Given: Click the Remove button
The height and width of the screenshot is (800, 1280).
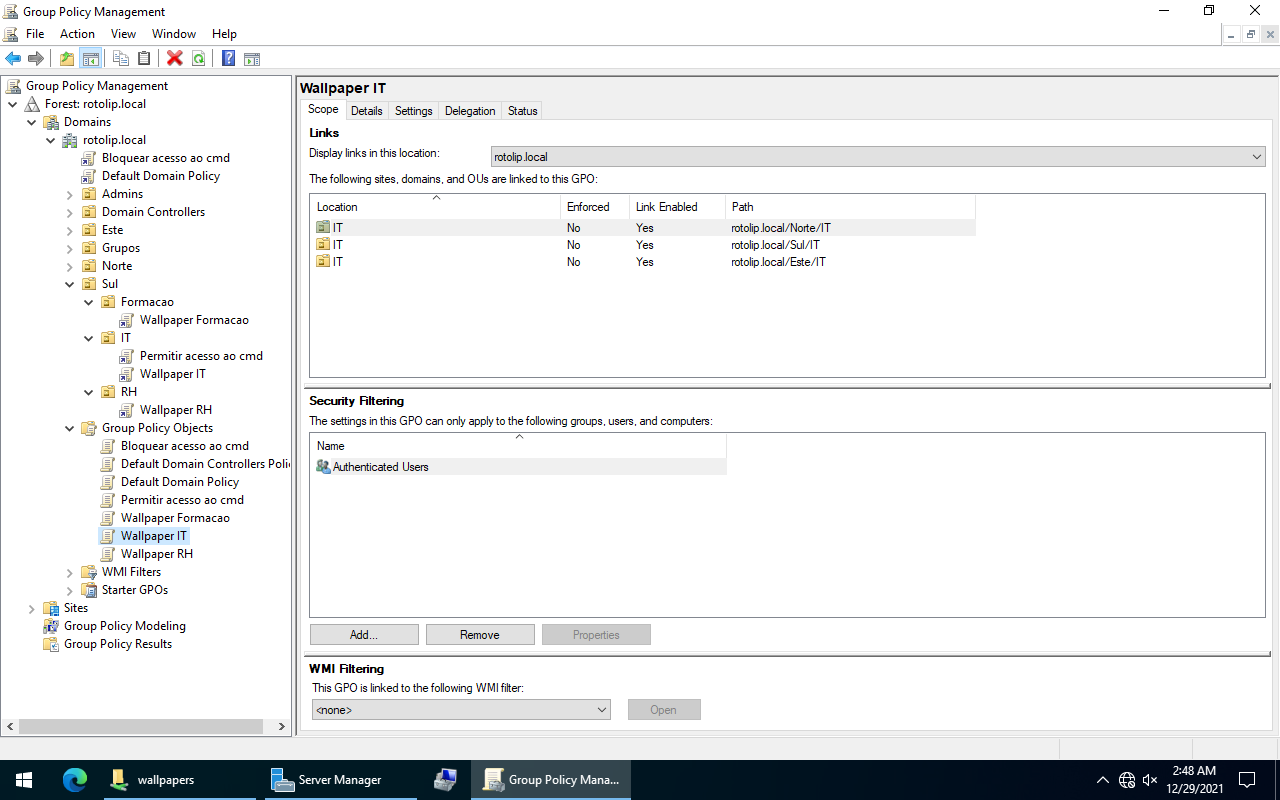Looking at the screenshot, I should pos(480,635).
